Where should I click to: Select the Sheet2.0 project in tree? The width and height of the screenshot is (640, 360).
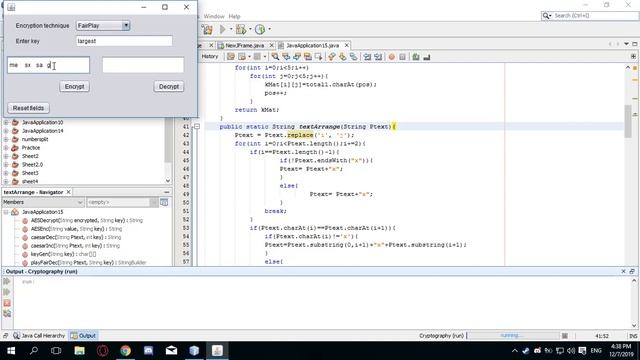point(32,164)
